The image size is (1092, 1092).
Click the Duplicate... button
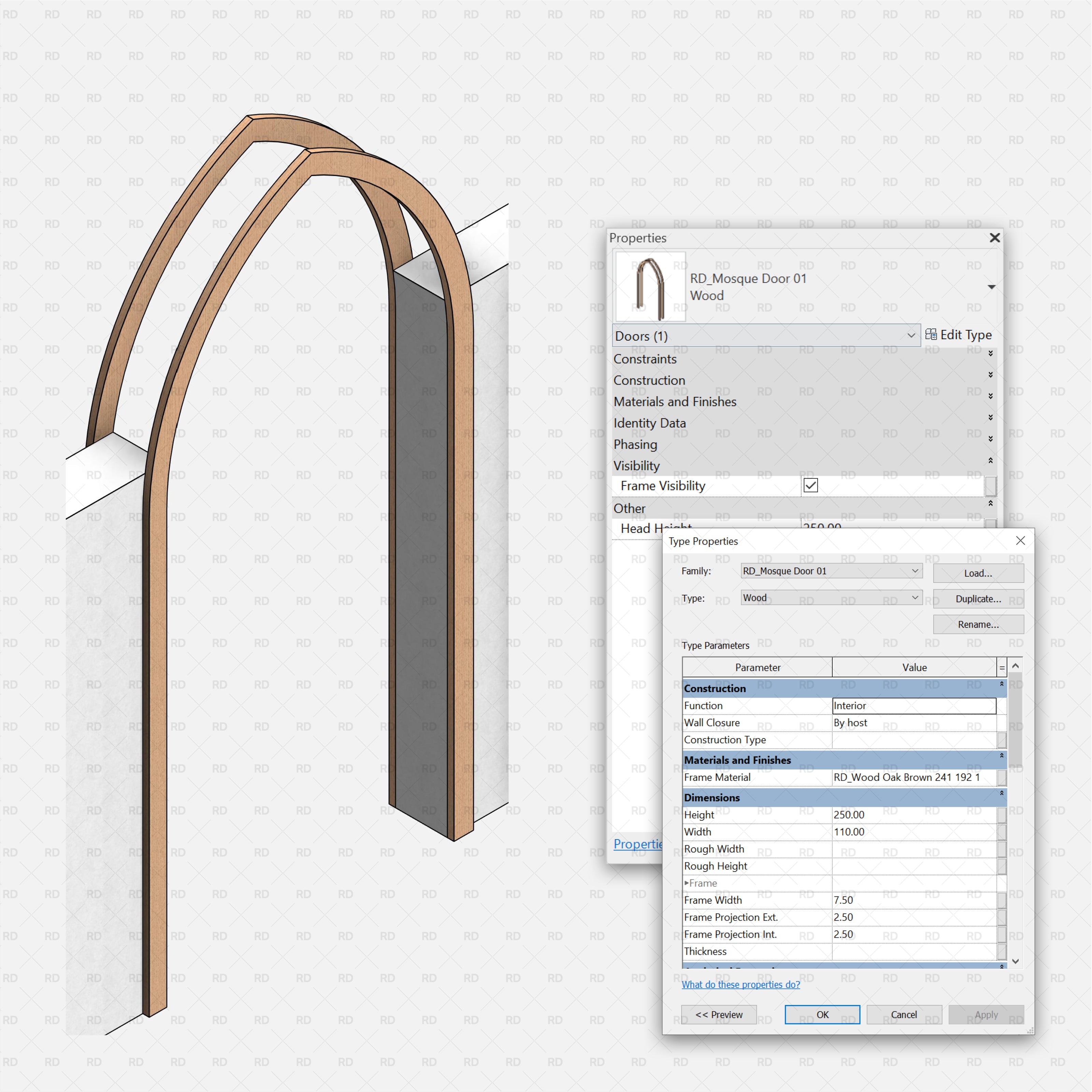tap(978, 599)
